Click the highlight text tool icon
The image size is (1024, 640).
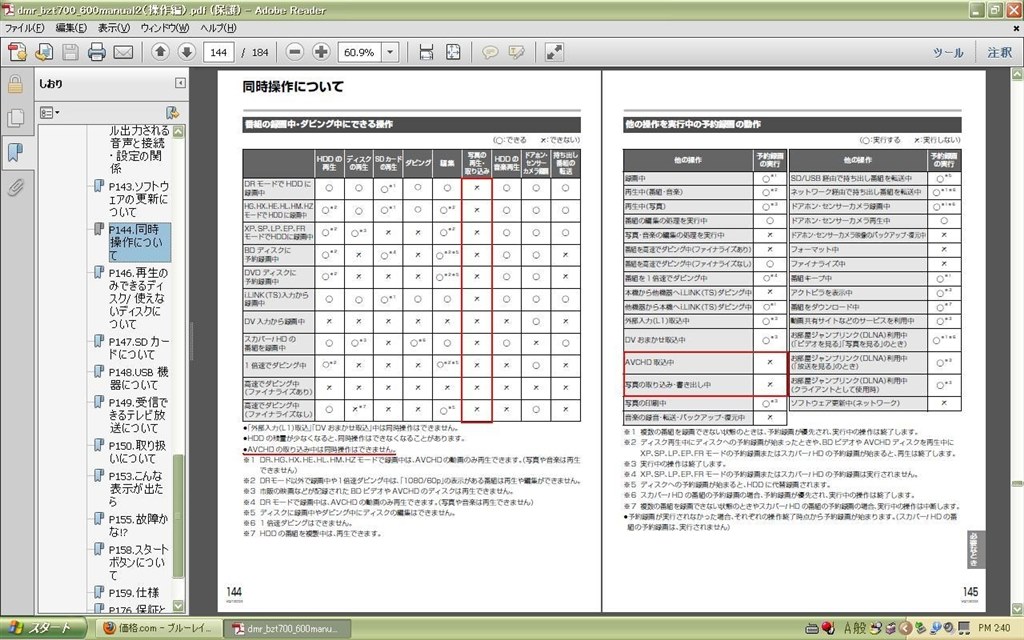pyautogui.click(x=516, y=52)
